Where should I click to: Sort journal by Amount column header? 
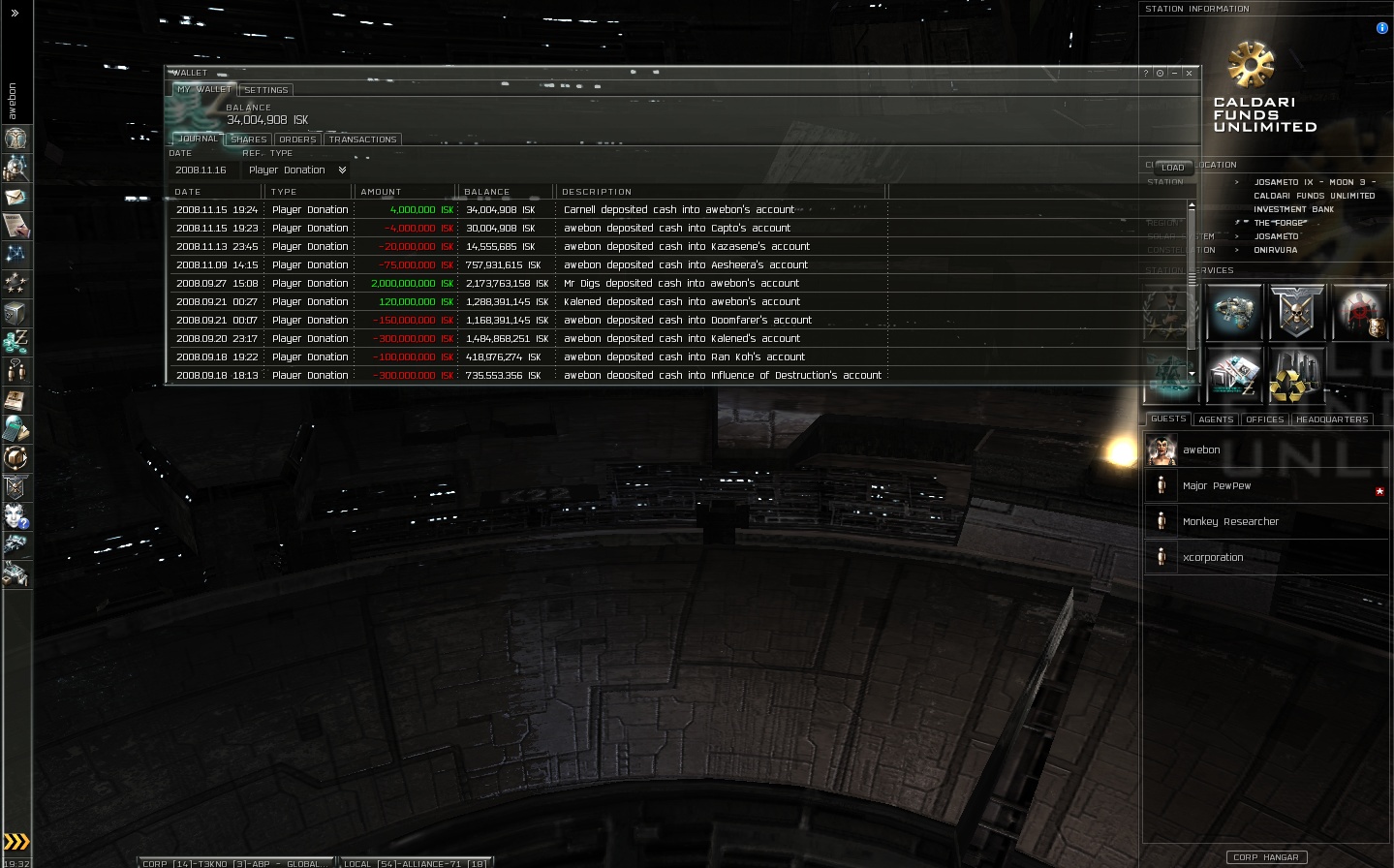[x=405, y=192]
